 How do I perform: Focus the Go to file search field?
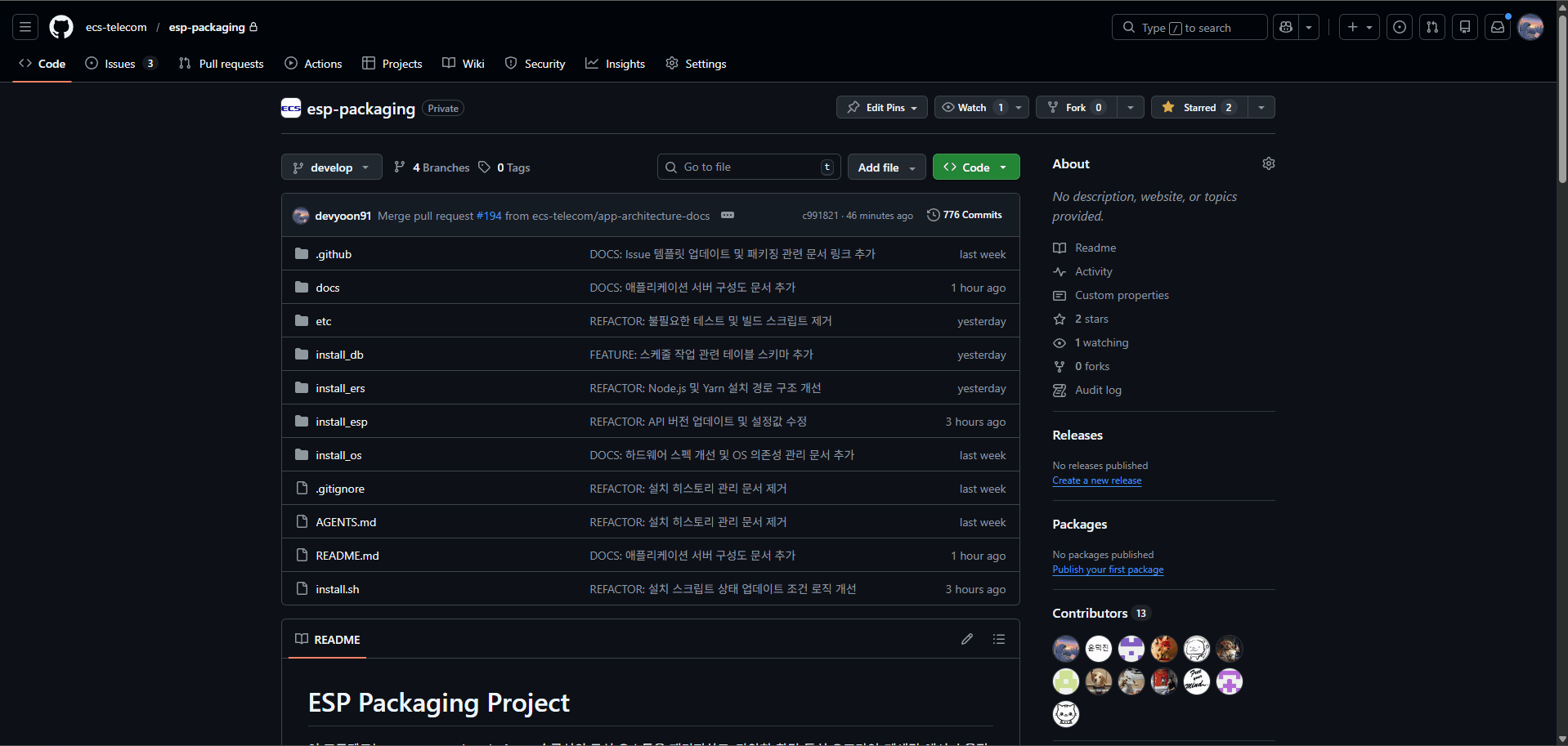749,167
